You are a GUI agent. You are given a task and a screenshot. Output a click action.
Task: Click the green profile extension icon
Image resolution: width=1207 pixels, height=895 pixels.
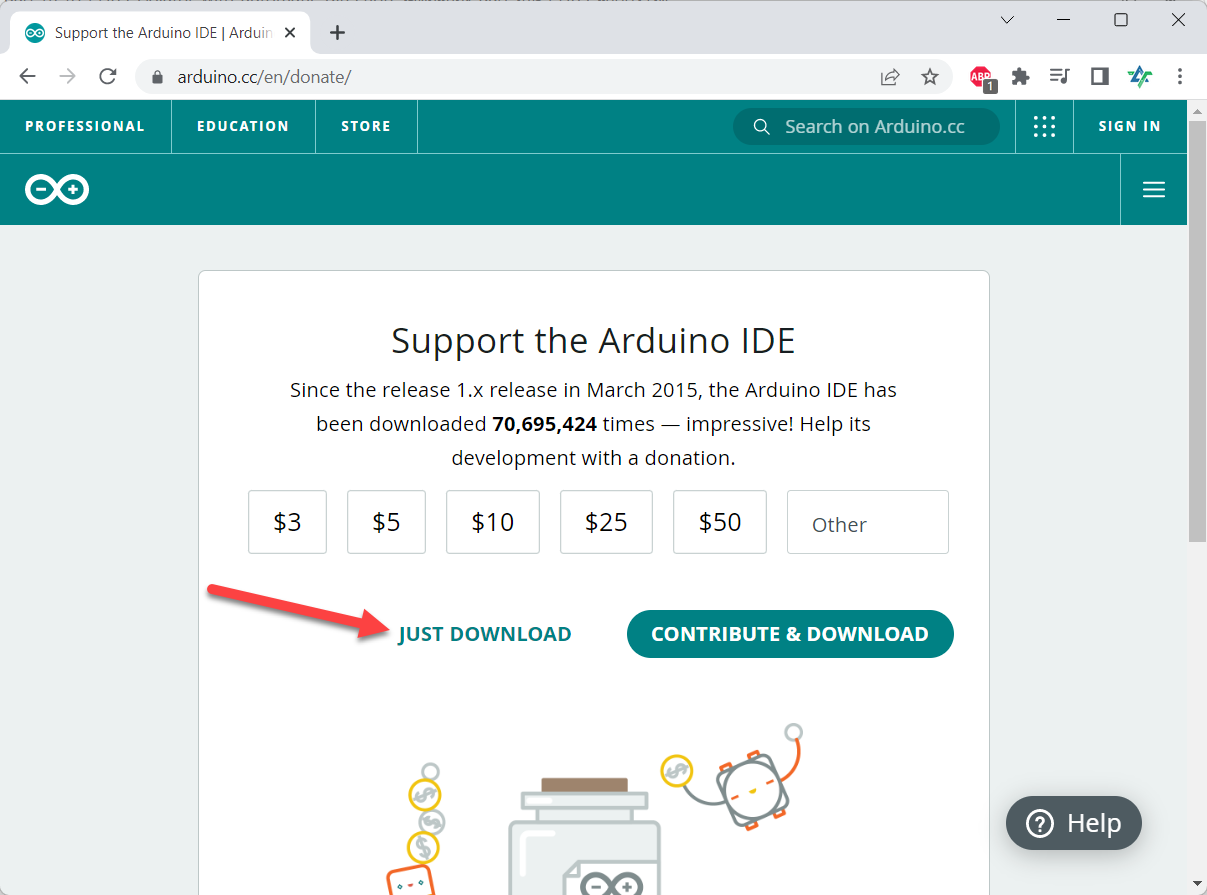[1140, 77]
